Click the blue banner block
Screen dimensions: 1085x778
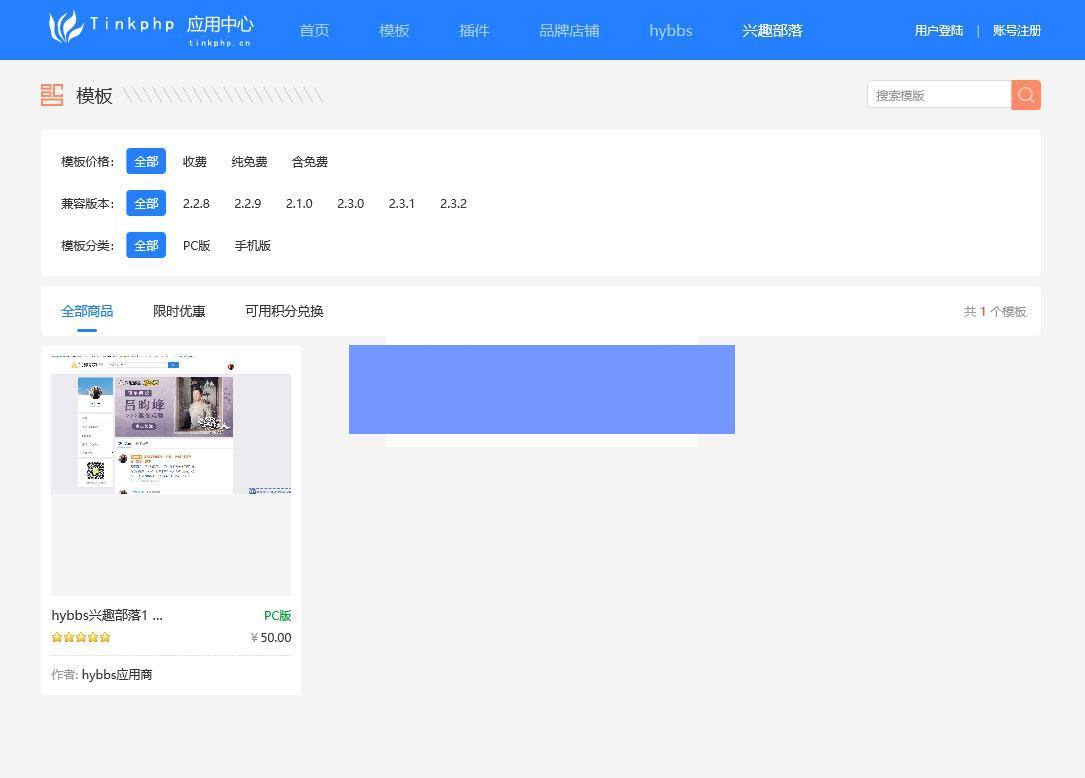click(542, 390)
